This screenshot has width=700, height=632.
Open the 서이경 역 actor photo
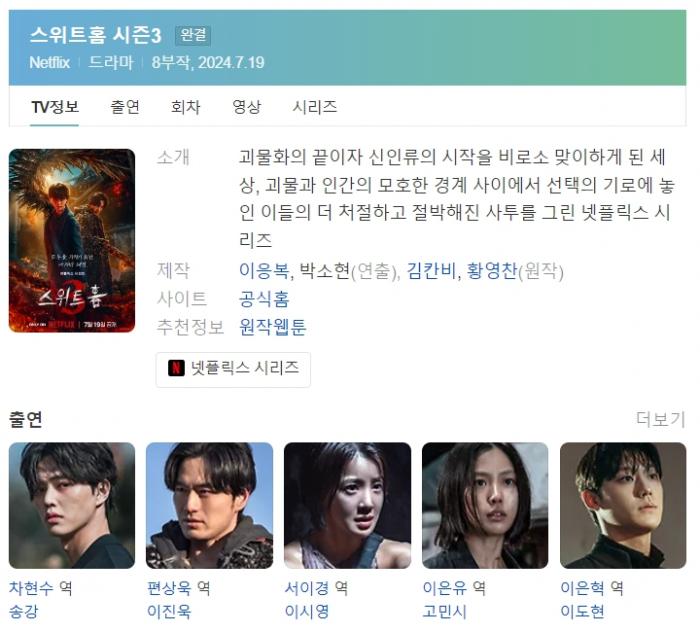(347, 505)
